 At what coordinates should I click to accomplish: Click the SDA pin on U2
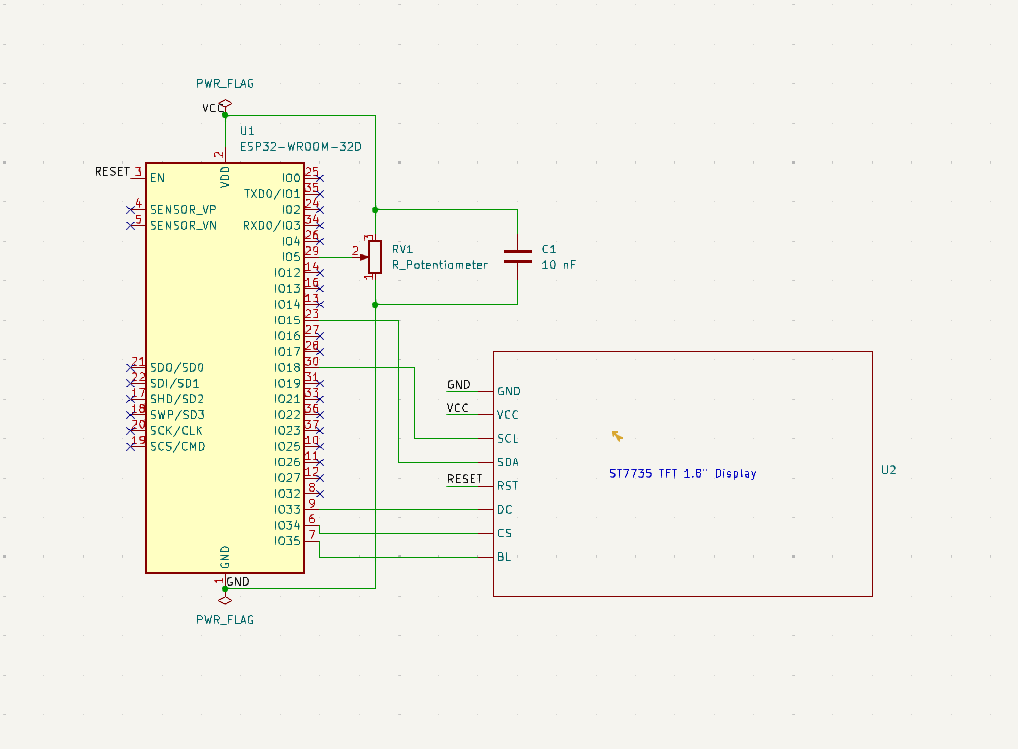coord(507,462)
